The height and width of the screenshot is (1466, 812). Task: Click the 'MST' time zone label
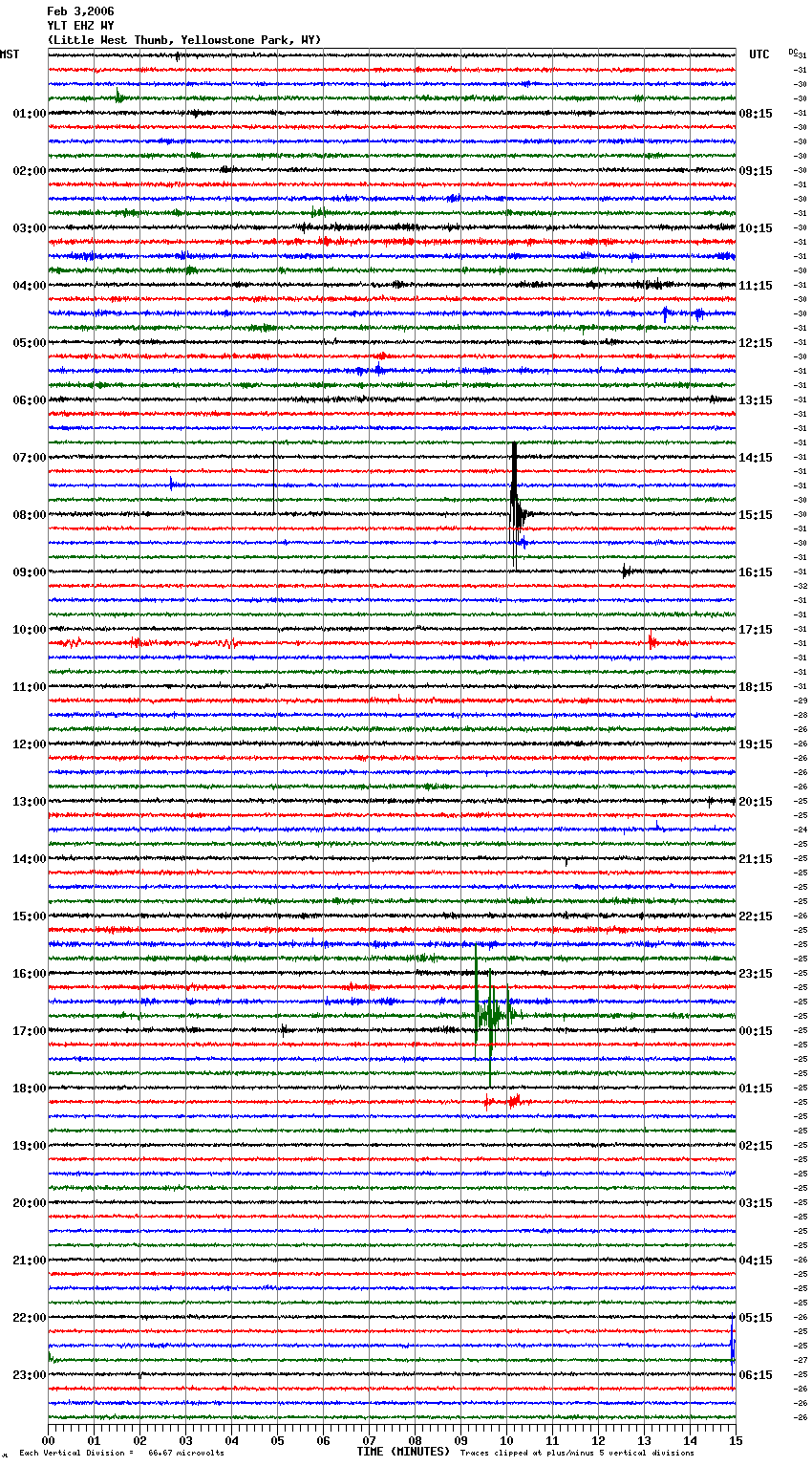tap(10, 54)
